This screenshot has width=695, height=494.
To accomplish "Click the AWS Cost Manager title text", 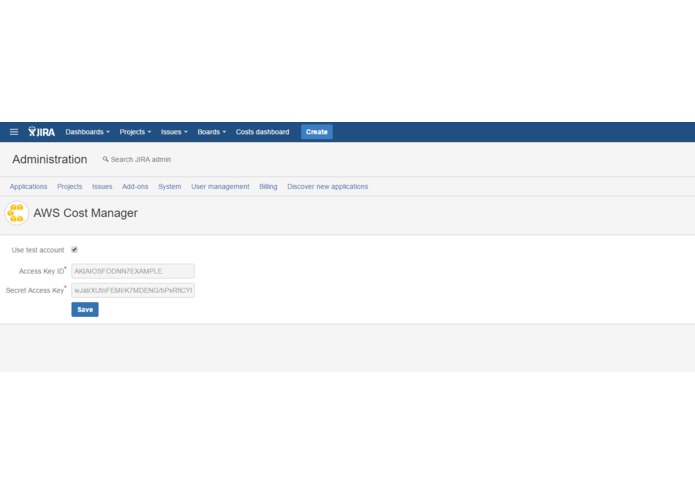I will tap(86, 213).
